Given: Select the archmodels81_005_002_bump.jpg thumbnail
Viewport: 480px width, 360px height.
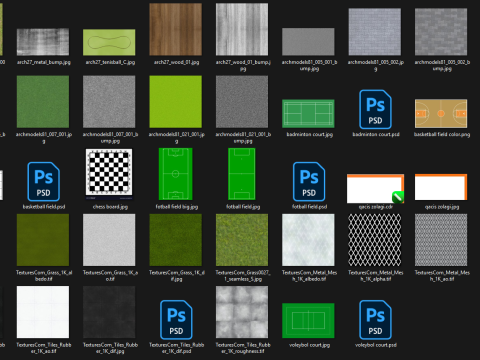Looking at the screenshot, I should (x=441, y=32).
